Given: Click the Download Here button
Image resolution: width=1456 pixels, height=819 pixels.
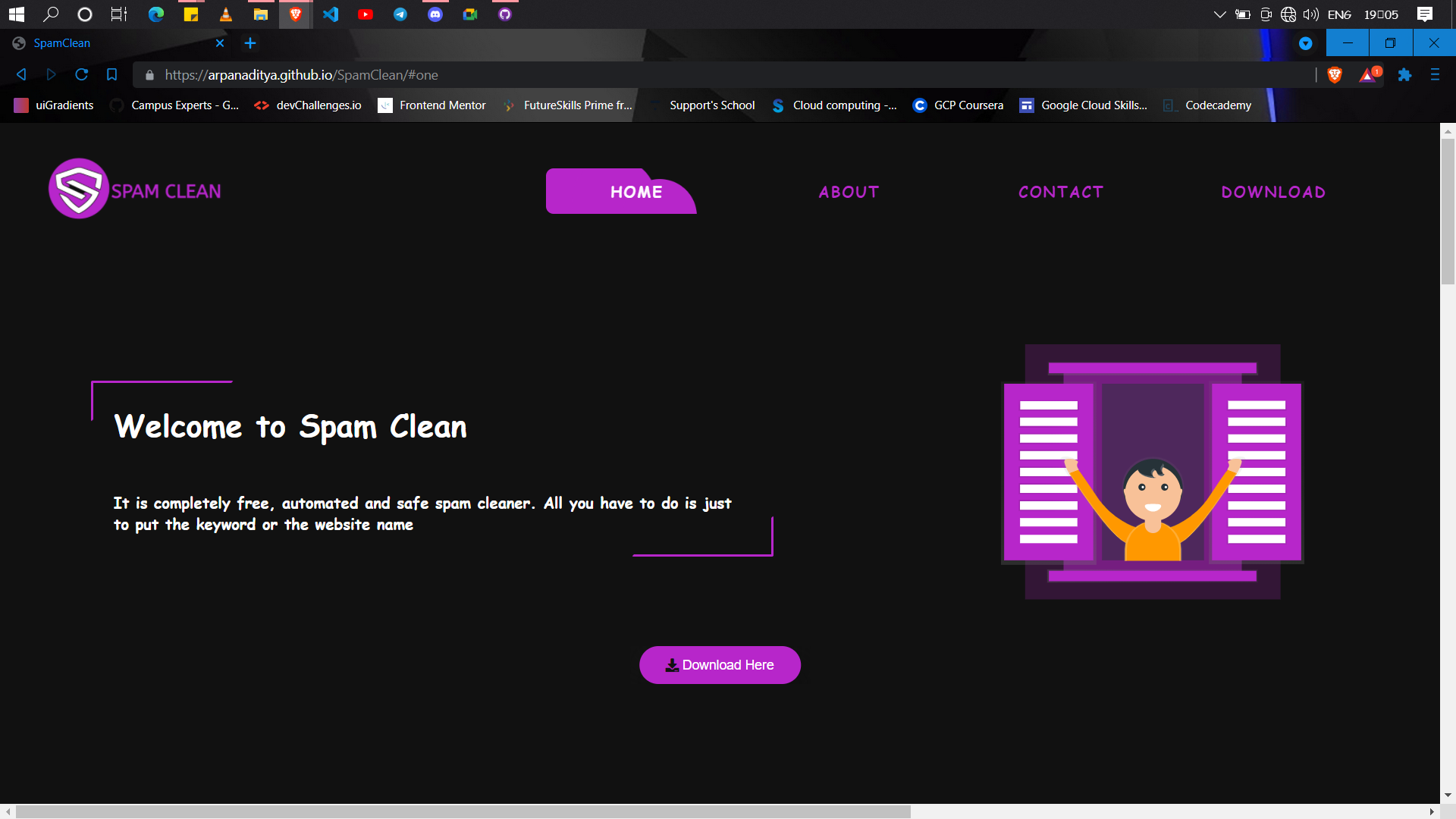Looking at the screenshot, I should (x=720, y=665).
